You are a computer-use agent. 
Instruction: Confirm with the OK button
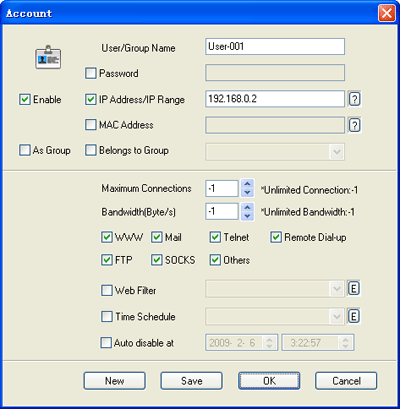pyautogui.click(x=269, y=381)
